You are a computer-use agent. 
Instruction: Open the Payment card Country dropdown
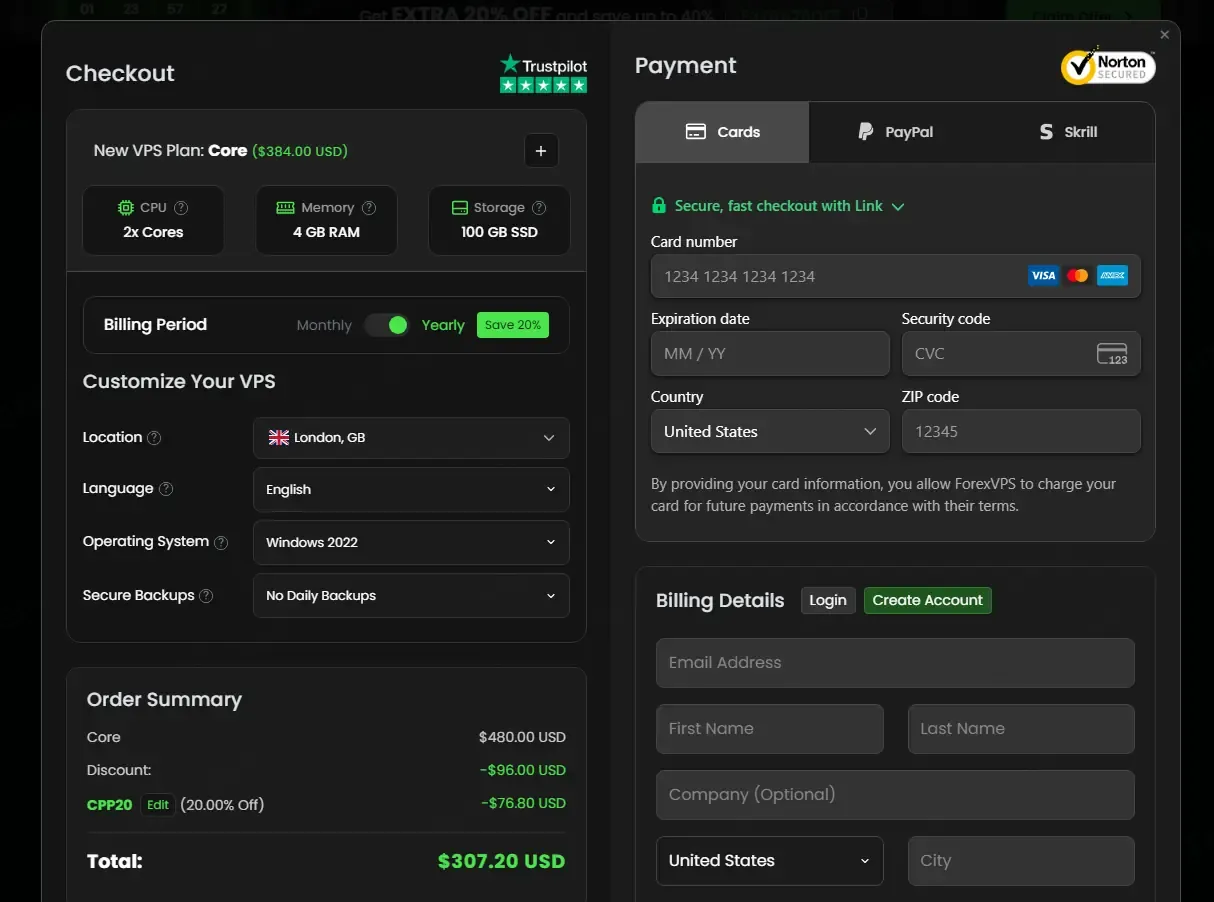click(770, 432)
